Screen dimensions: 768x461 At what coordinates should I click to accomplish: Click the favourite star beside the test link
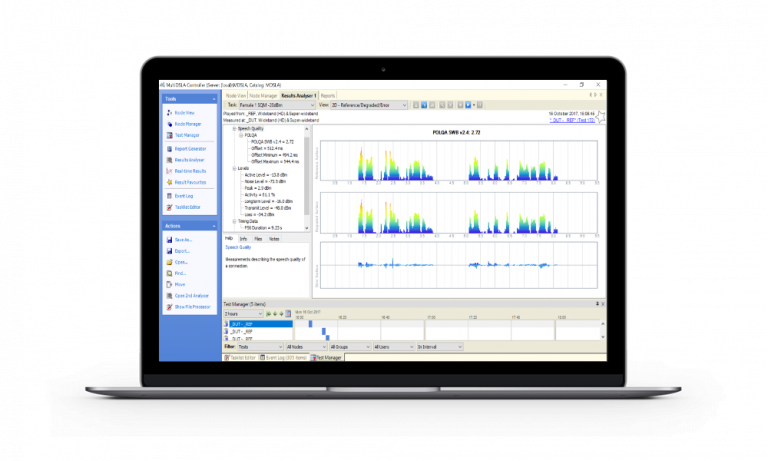600,117
